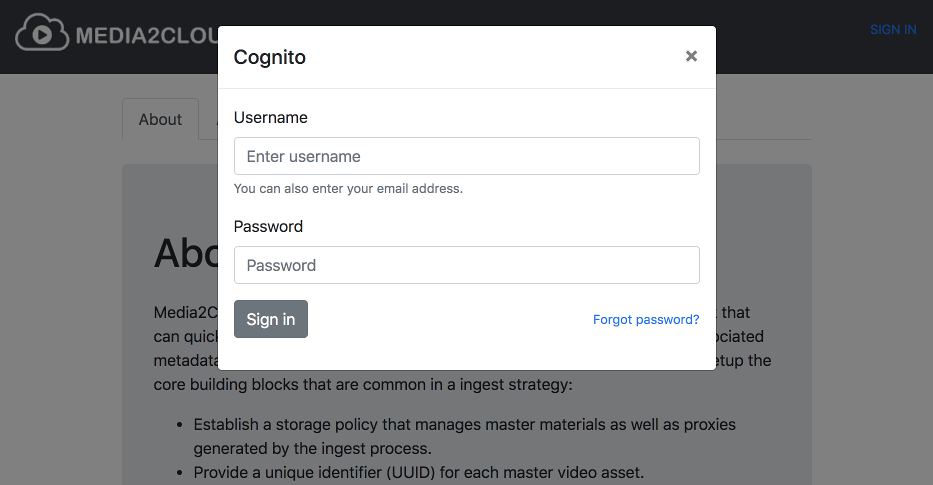Click the unique identifier (UUID) bullet point

418,473
